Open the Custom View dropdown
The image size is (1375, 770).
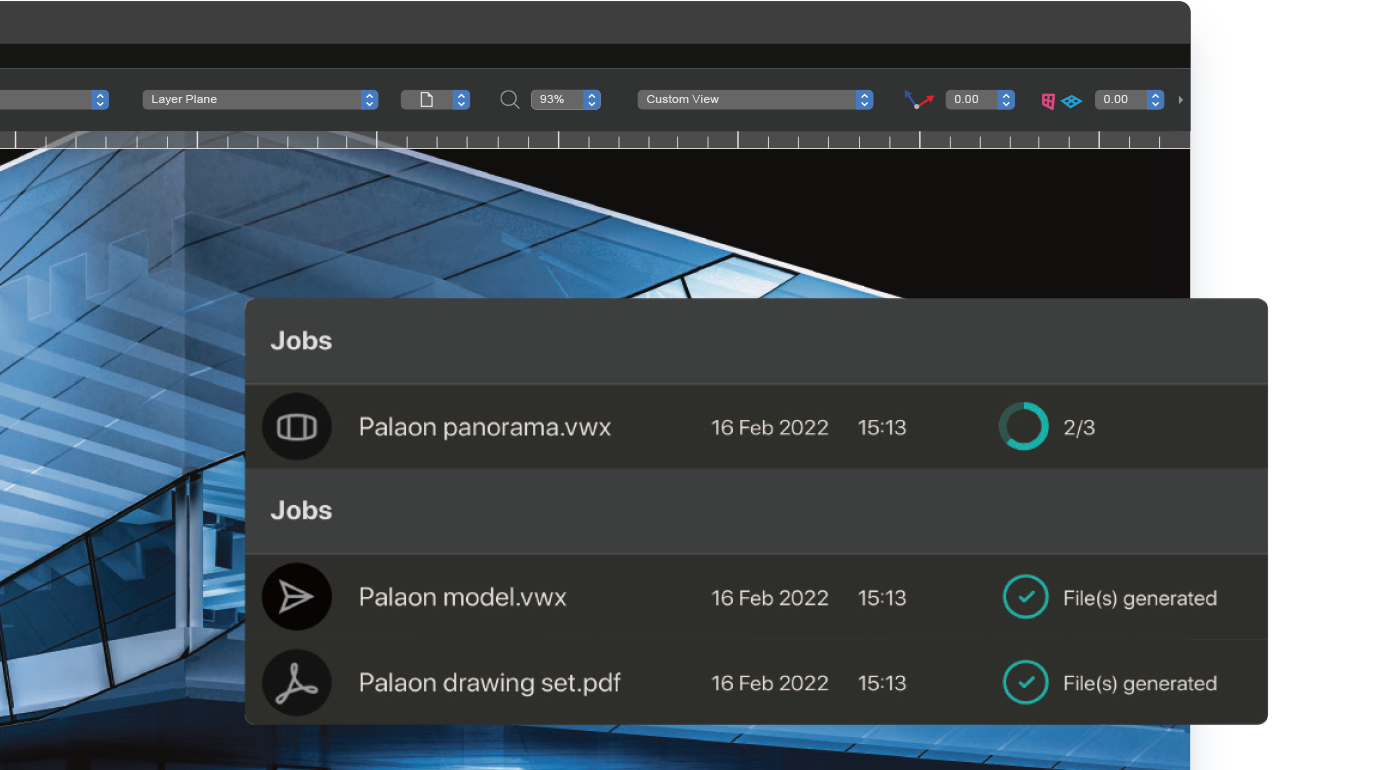pyautogui.click(x=755, y=99)
